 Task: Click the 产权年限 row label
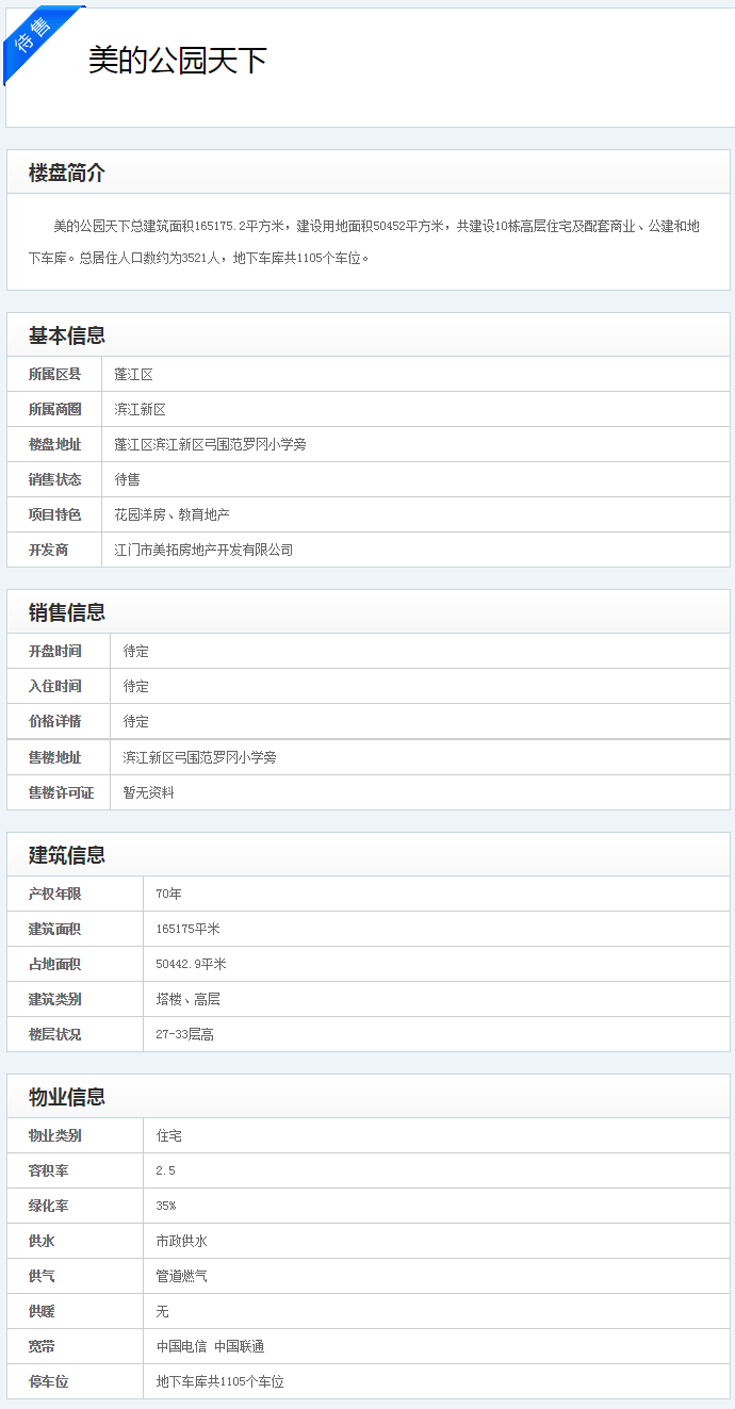55,893
